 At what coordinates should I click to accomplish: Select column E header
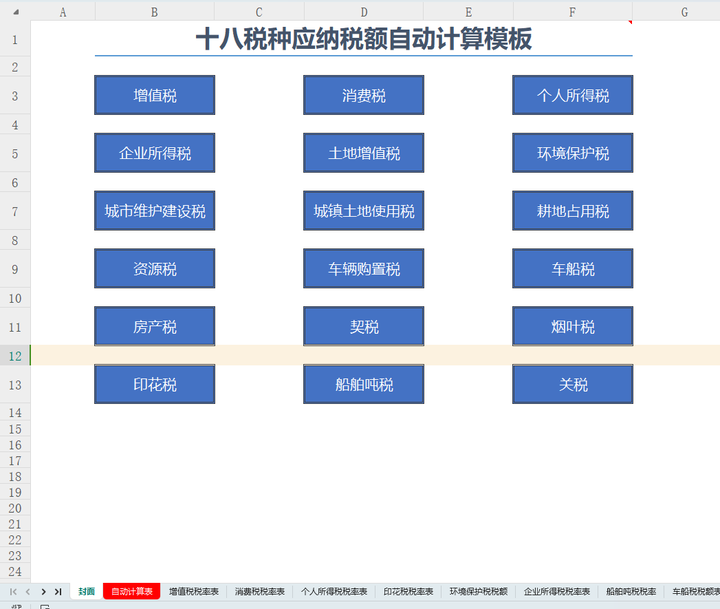pos(468,12)
